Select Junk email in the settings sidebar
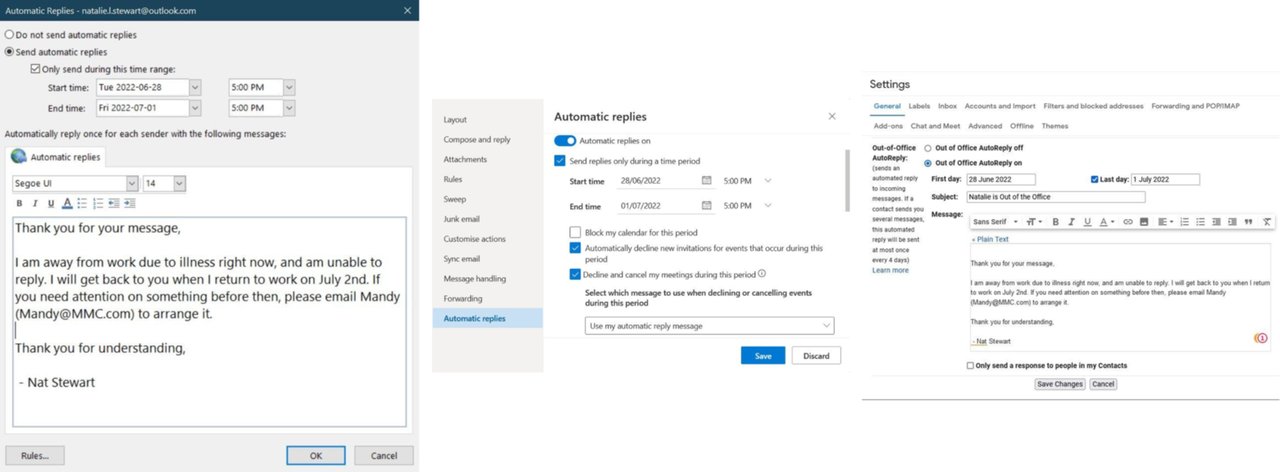Viewport: 1280px width, 472px height. click(462, 219)
